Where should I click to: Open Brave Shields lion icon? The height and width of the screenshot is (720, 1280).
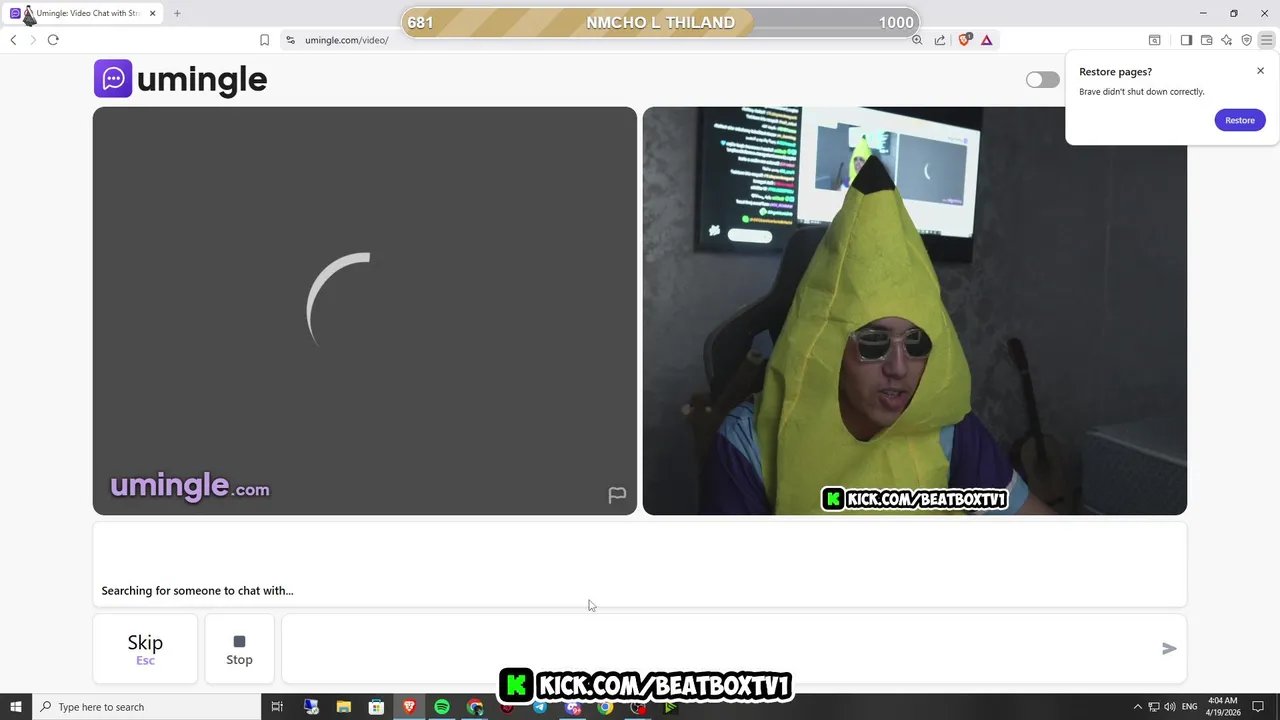click(x=965, y=40)
